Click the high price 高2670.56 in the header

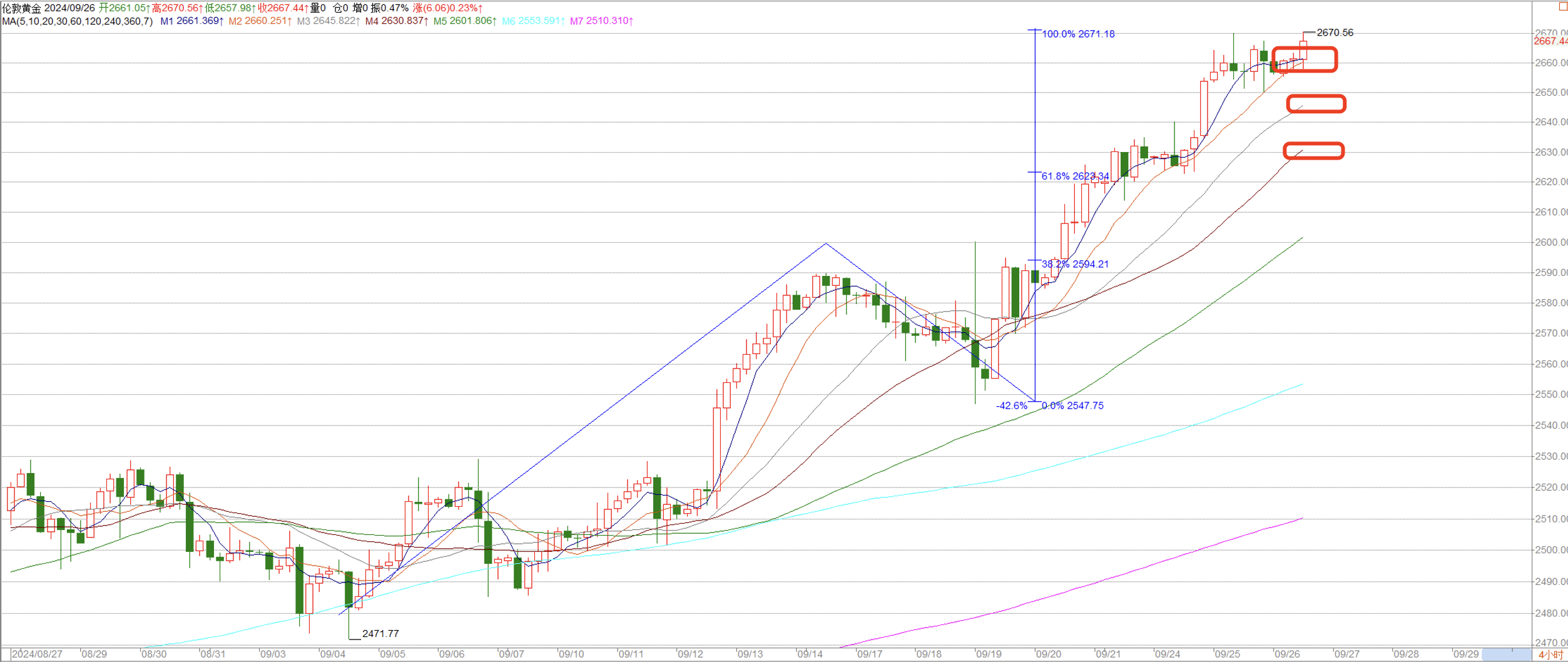pos(178,8)
